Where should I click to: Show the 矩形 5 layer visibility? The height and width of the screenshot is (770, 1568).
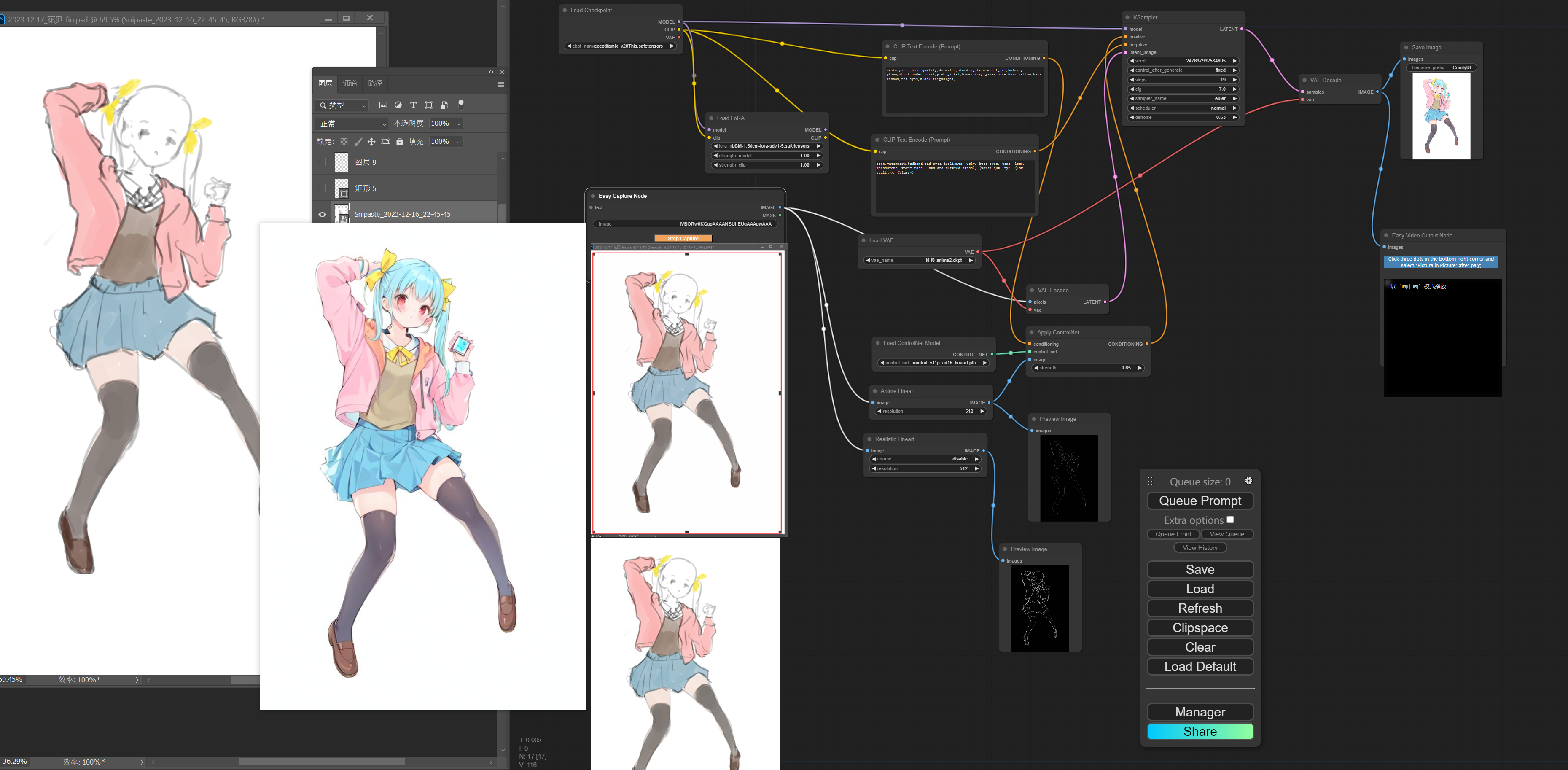(x=322, y=188)
